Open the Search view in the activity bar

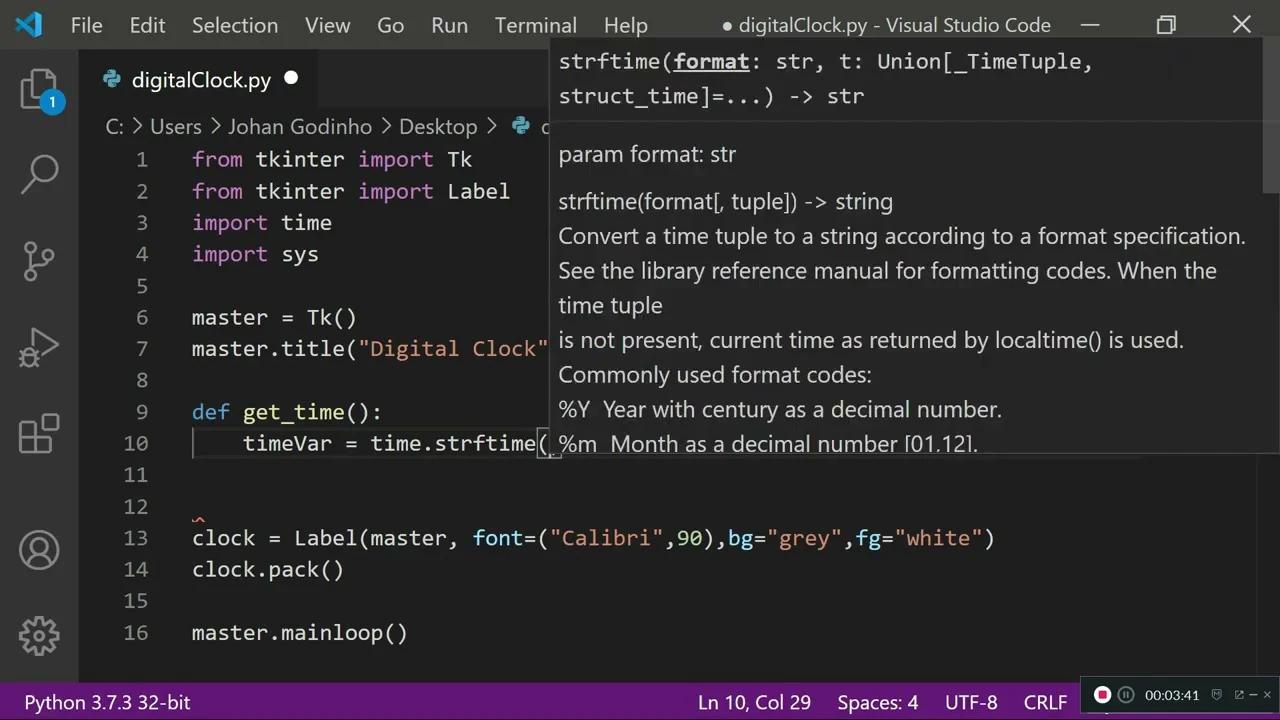point(40,173)
